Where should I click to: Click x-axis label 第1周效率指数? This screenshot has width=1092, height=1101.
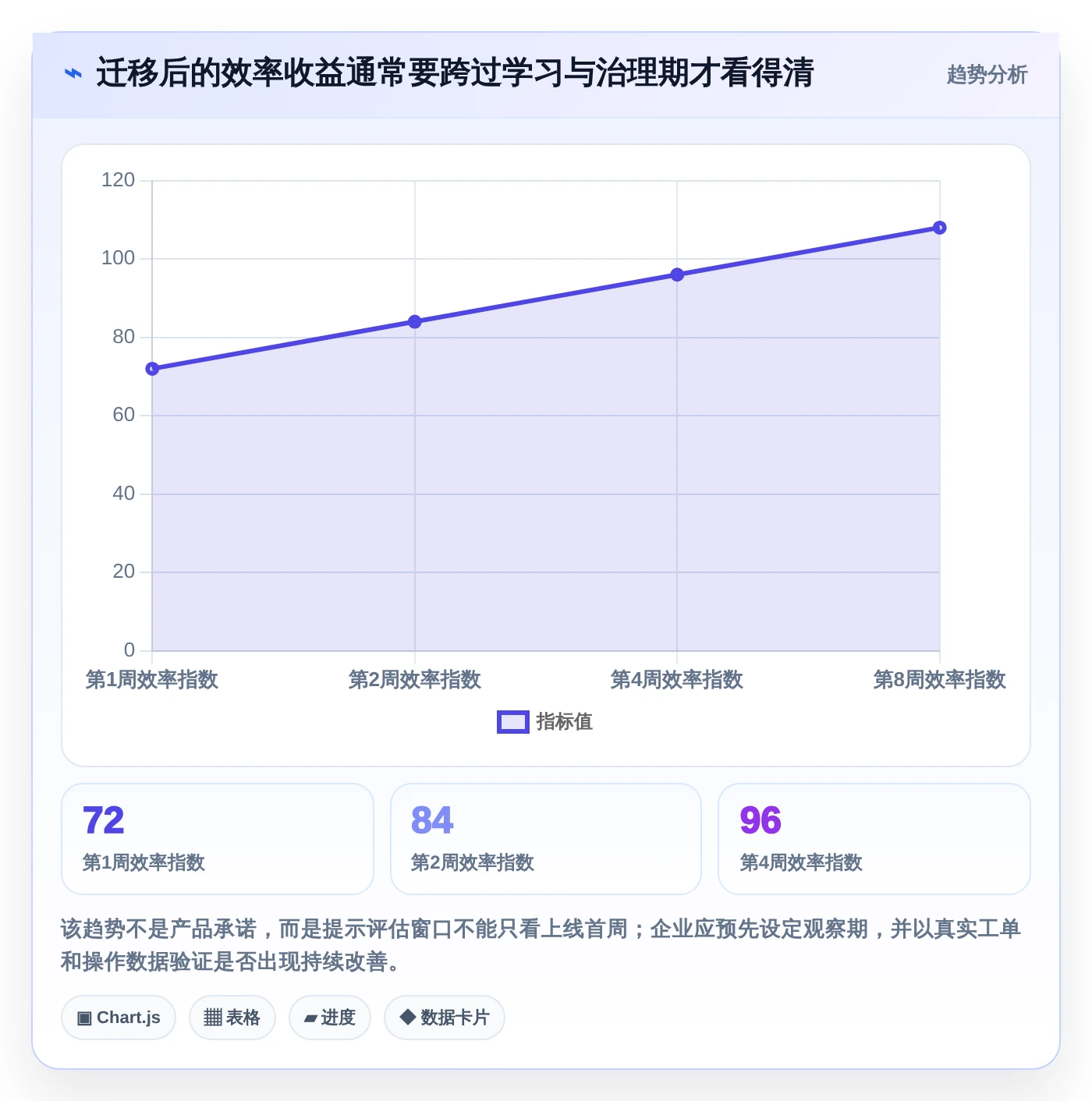152,680
